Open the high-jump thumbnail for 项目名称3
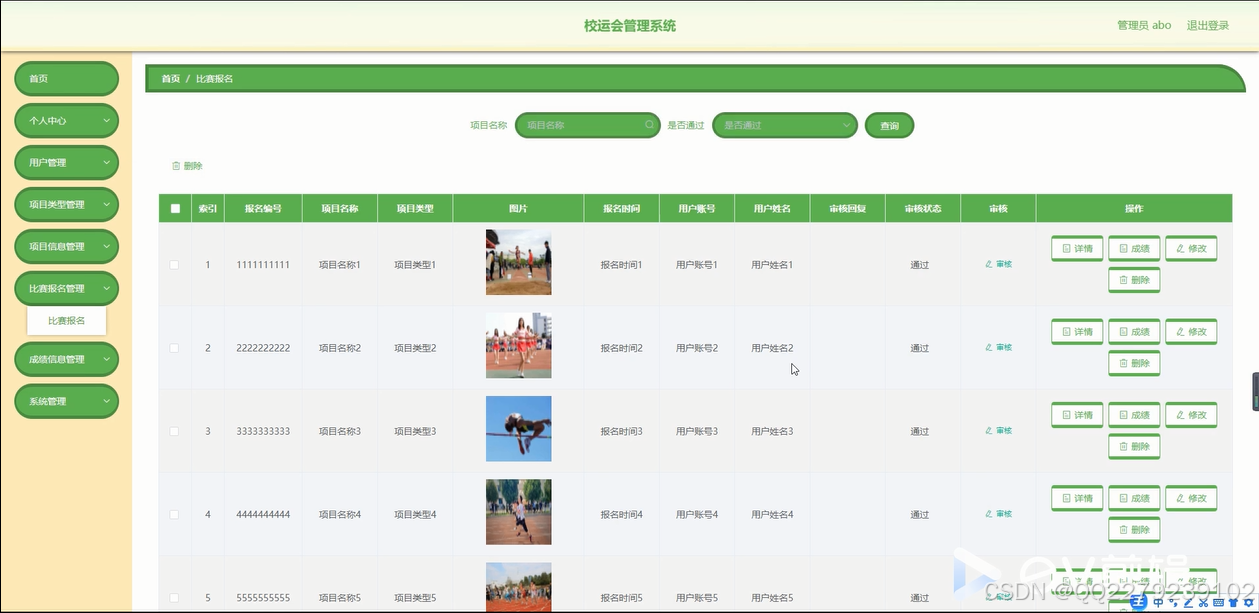 518,429
